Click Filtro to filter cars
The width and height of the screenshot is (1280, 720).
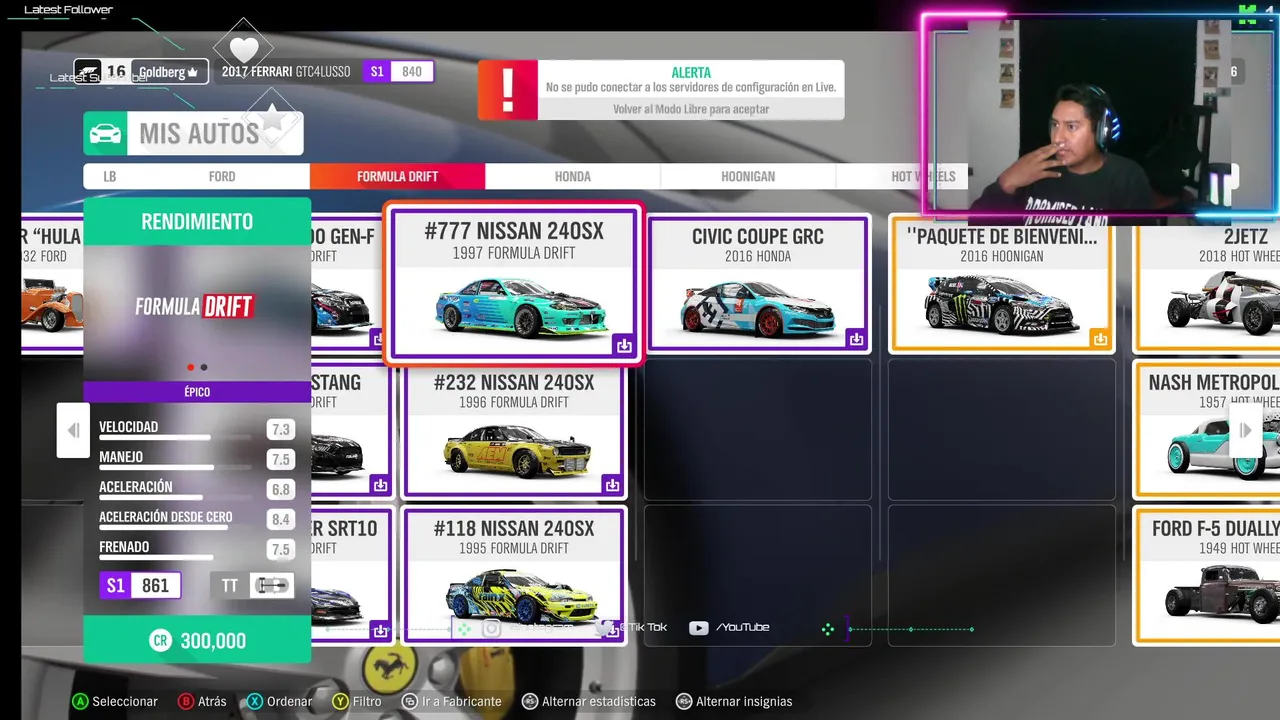pos(367,702)
